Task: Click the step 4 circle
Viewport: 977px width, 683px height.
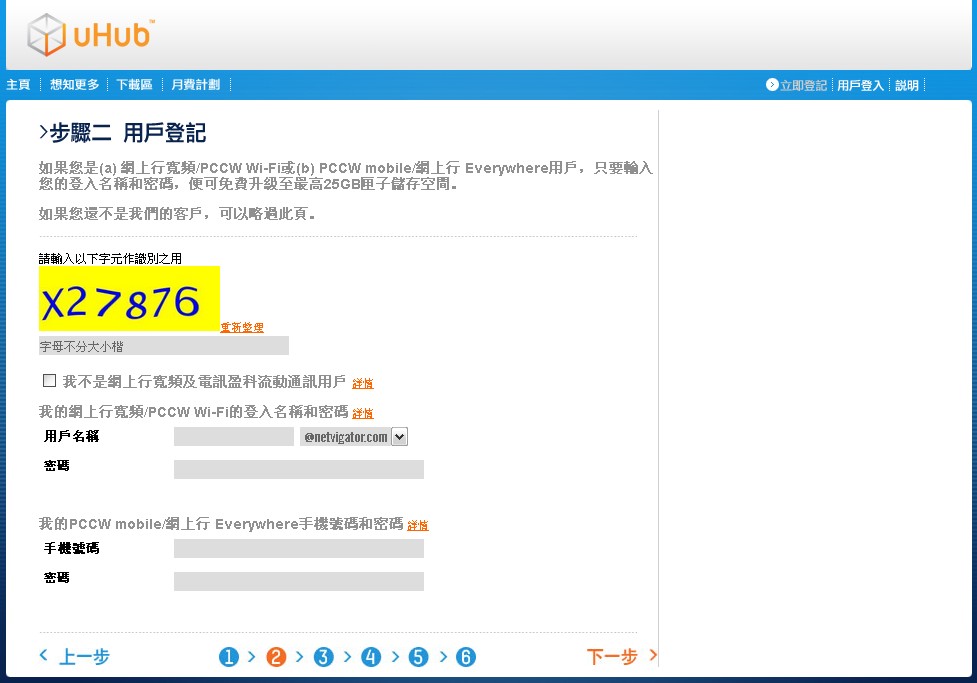Action: (371, 657)
